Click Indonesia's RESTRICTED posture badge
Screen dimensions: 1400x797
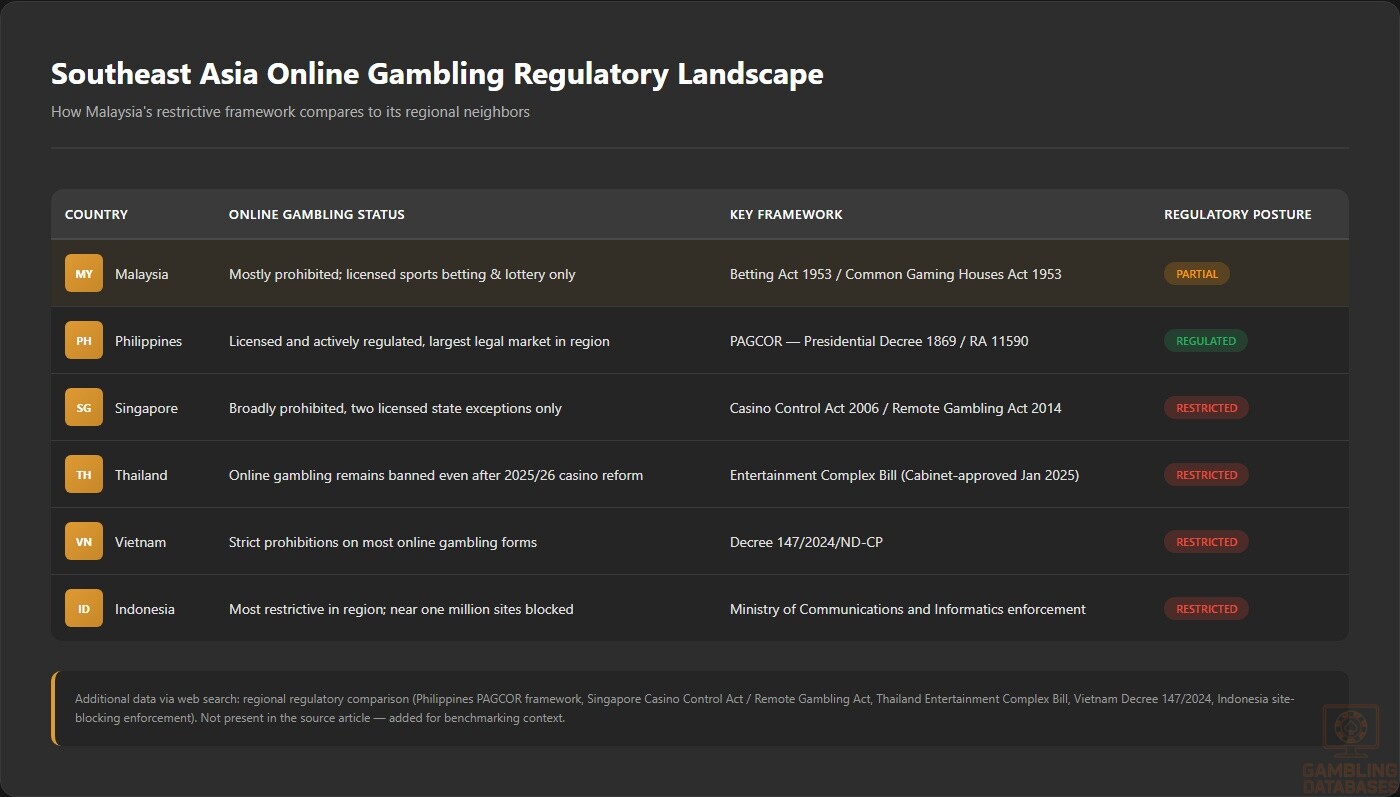pyautogui.click(x=1206, y=609)
